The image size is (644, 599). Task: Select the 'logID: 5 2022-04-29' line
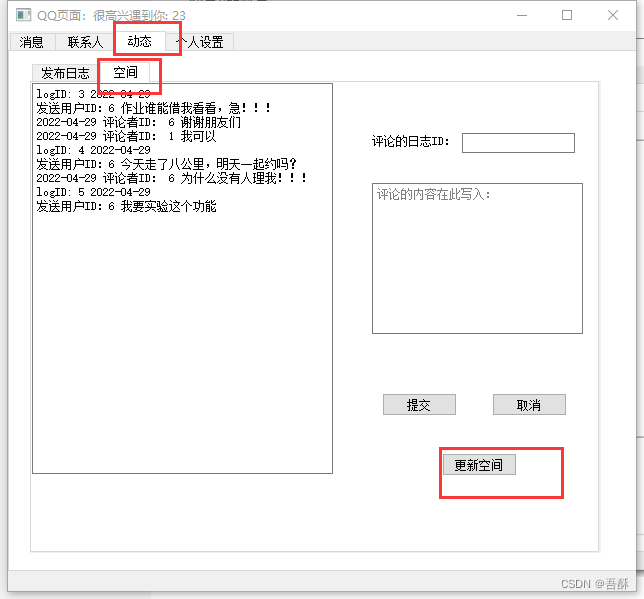[x=93, y=192]
